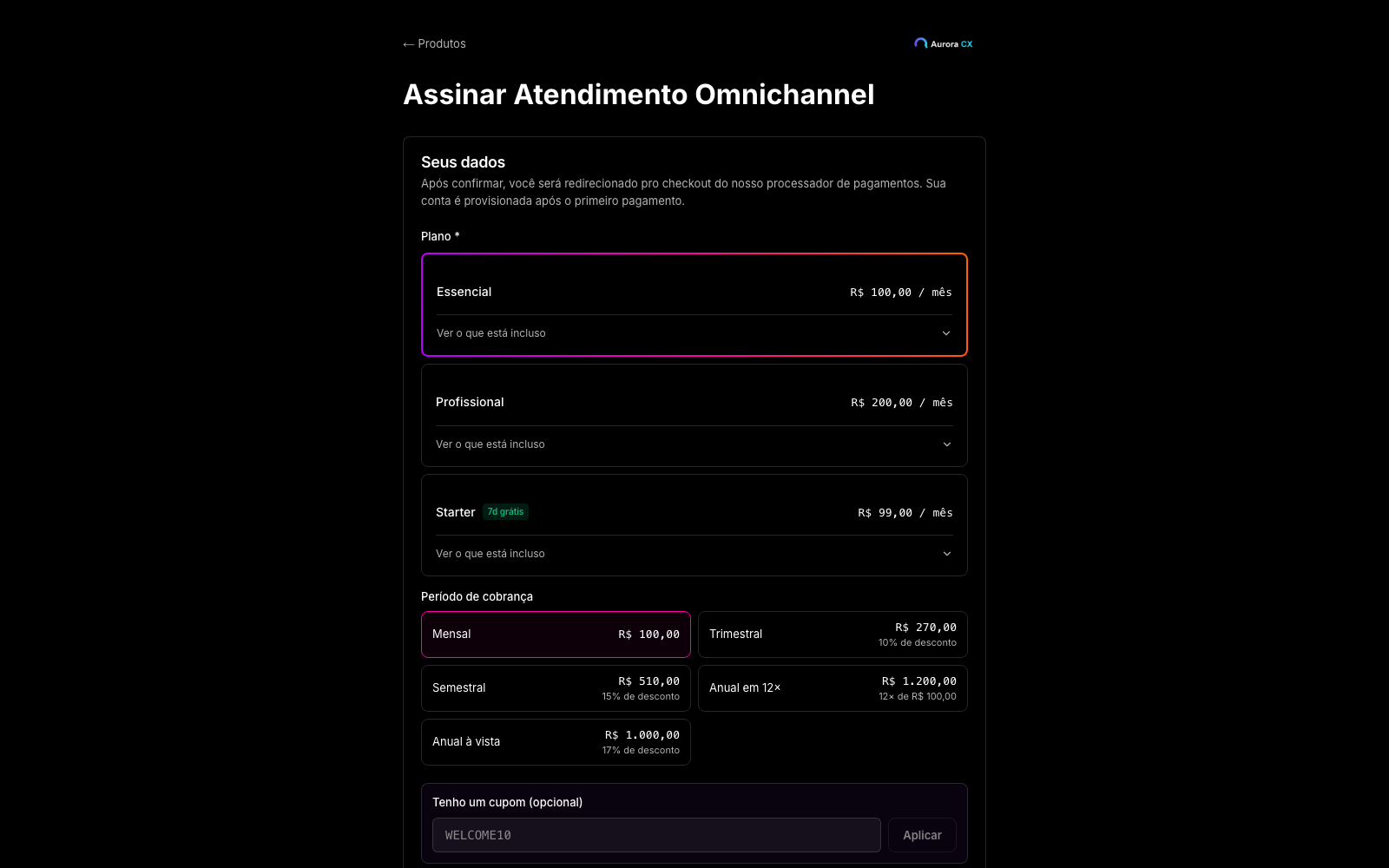Select Mensal billing period
This screenshot has height=868, width=1389.
click(556, 635)
